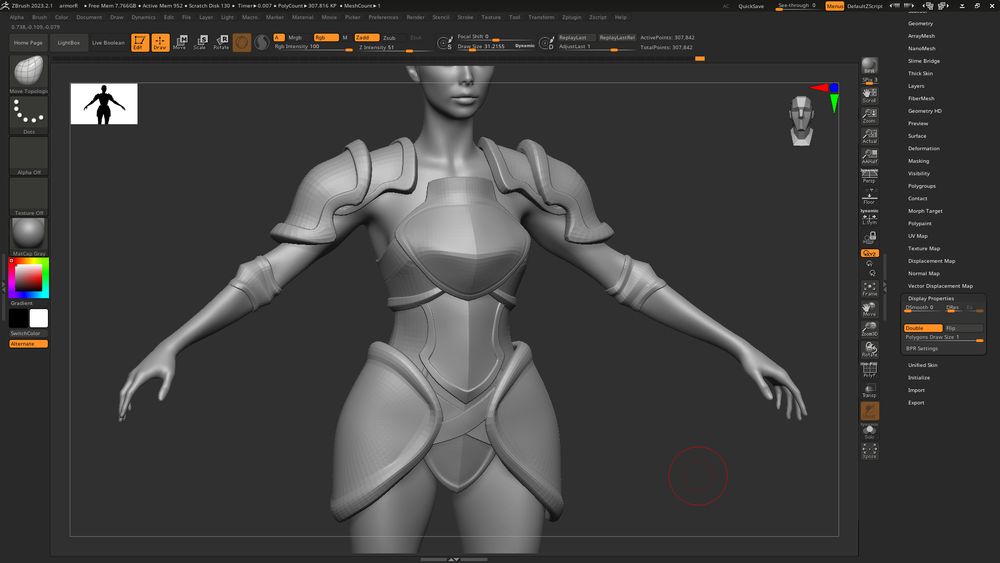Image resolution: width=1000 pixels, height=563 pixels.
Task: Click the Frame icon in right shelf
Action: (869, 289)
